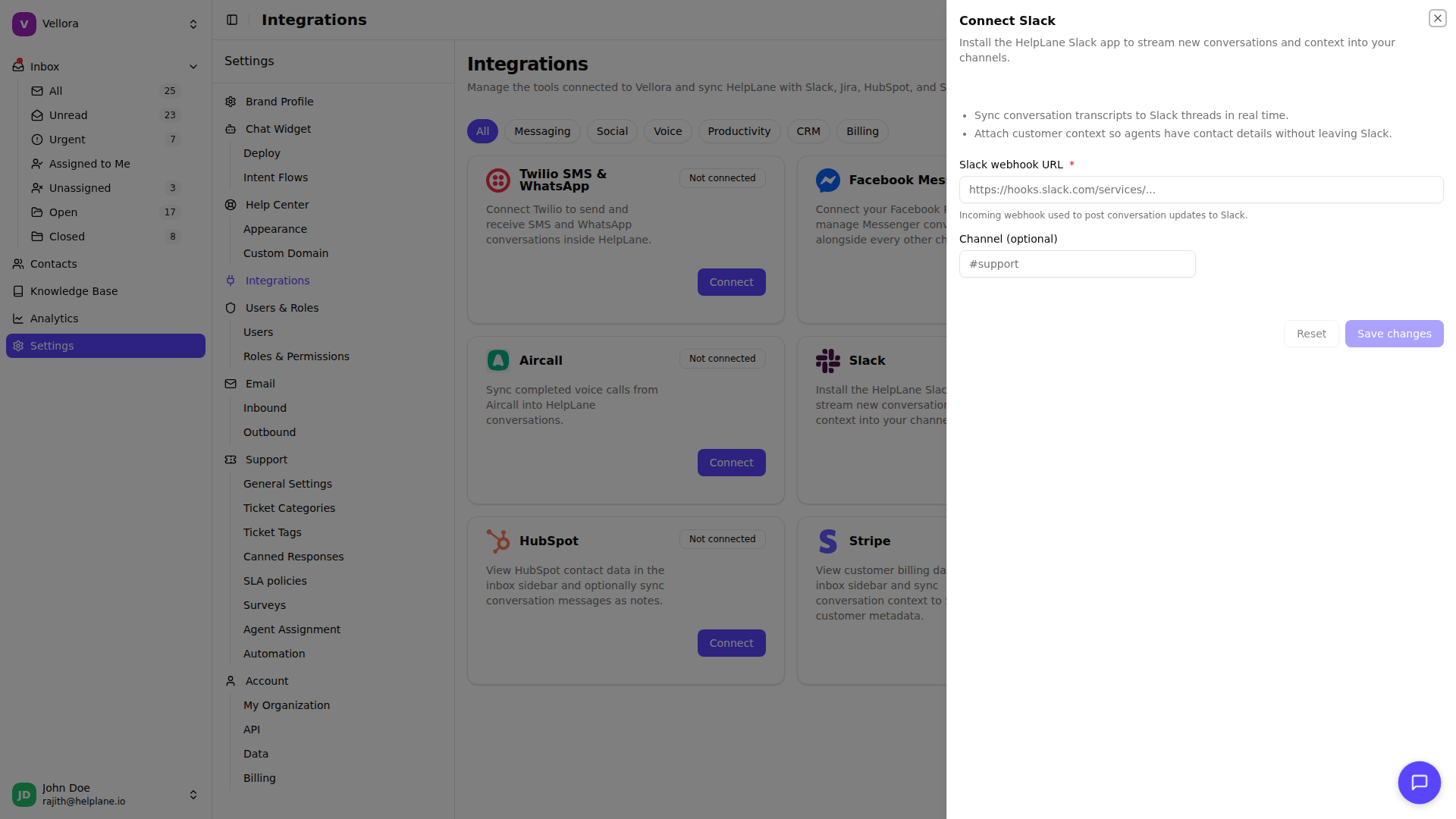This screenshot has width=1456, height=819.
Task: Click the Help Center lifebuoy icon
Action: coord(231,205)
